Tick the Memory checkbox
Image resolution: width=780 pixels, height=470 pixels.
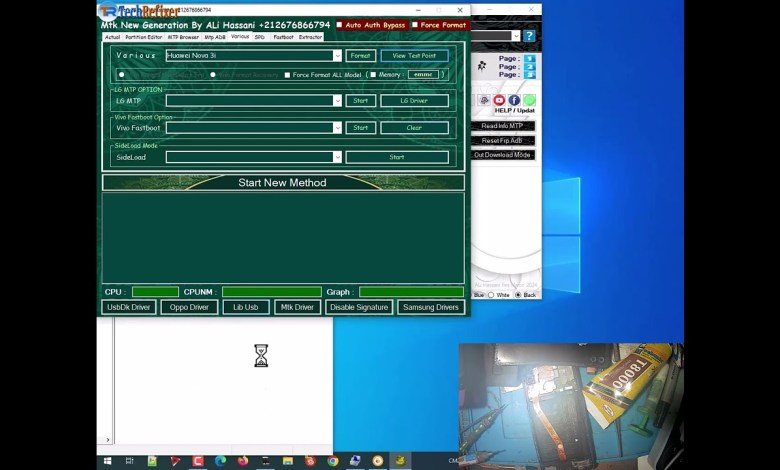pyautogui.click(x=373, y=75)
